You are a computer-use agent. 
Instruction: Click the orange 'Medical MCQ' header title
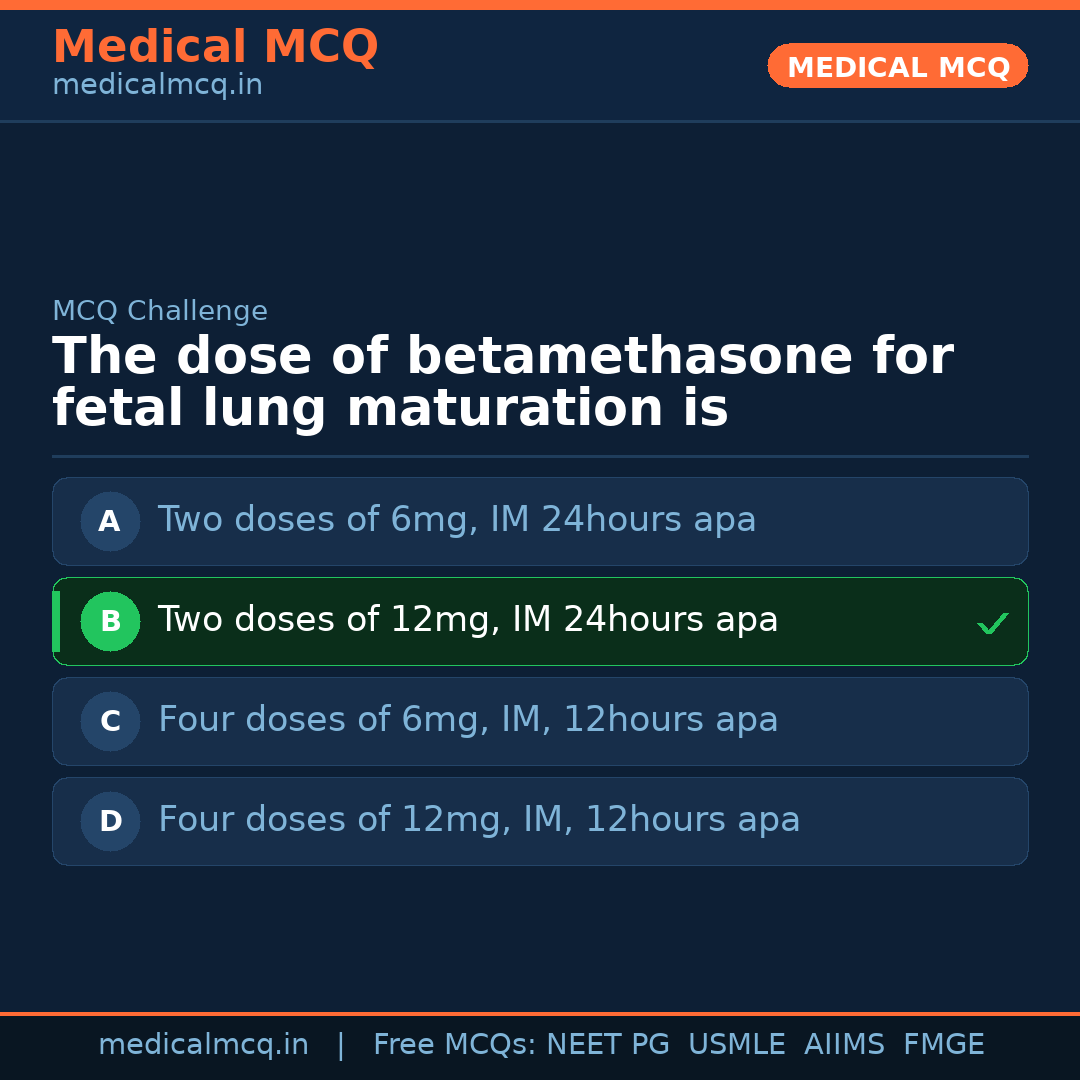215,47
